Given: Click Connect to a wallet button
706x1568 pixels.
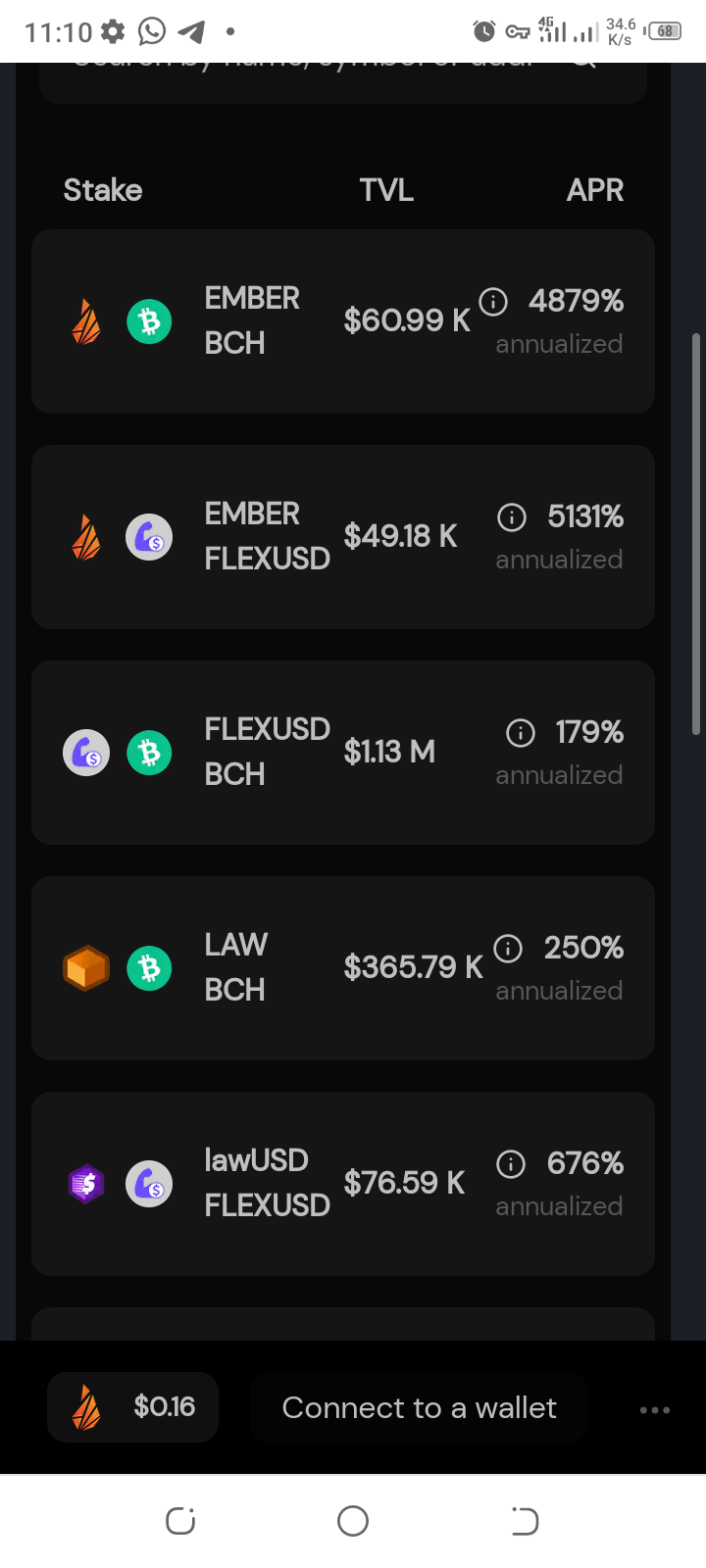Looking at the screenshot, I should 419,1407.
